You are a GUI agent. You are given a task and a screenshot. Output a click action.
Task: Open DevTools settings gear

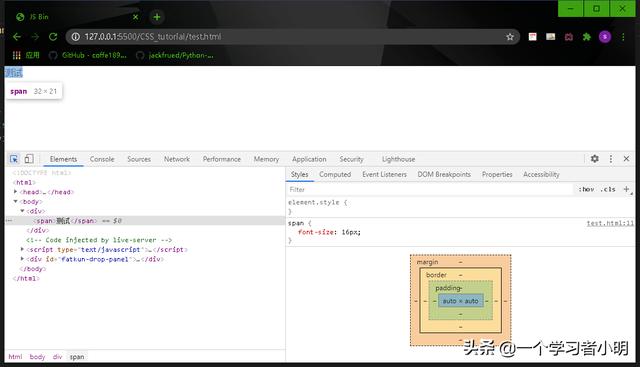595,159
